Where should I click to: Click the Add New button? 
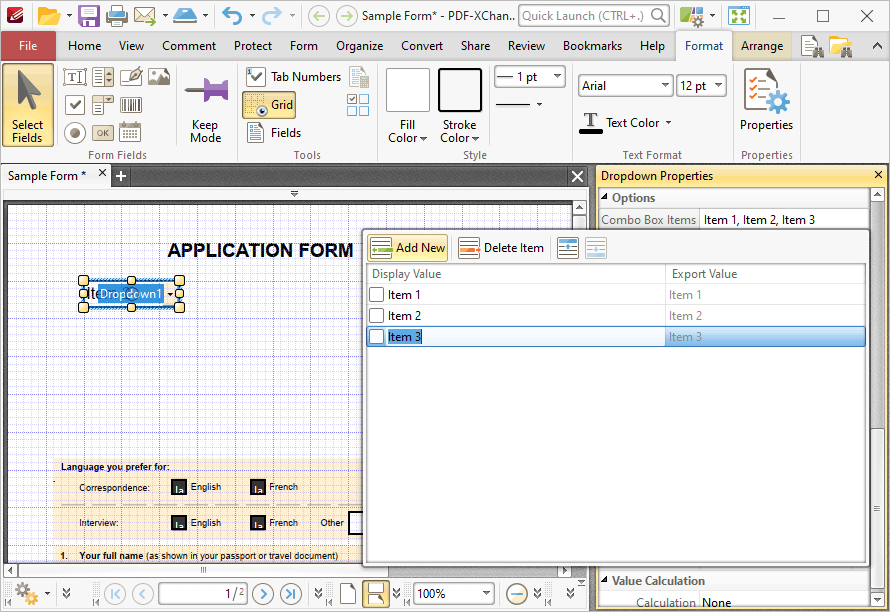point(408,248)
